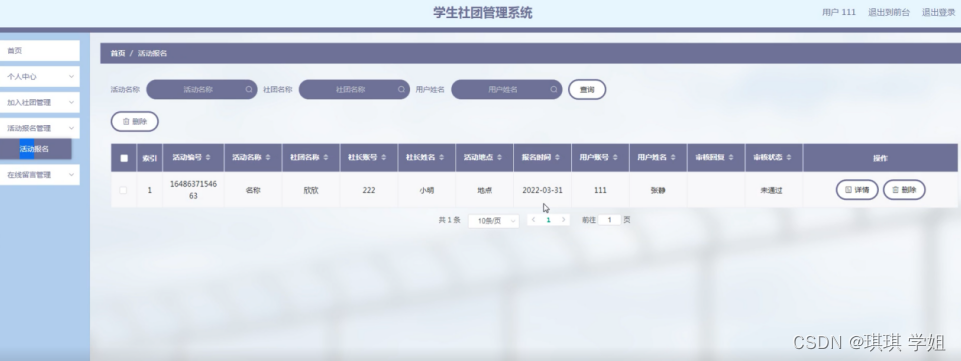
Task: Select page number 1 in pagination
Action: coord(549,219)
